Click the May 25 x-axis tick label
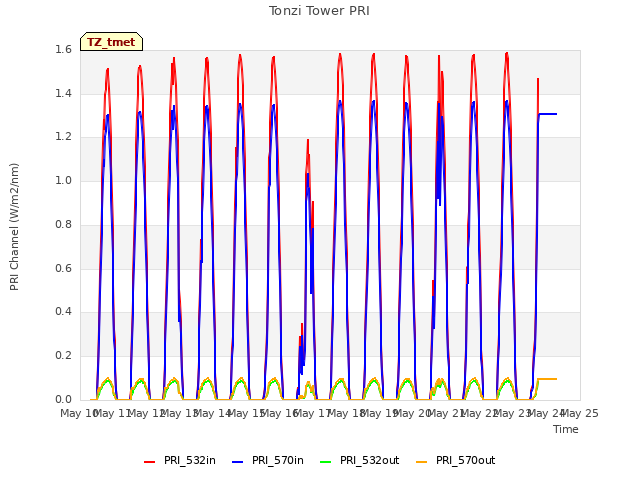 [580, 413]
